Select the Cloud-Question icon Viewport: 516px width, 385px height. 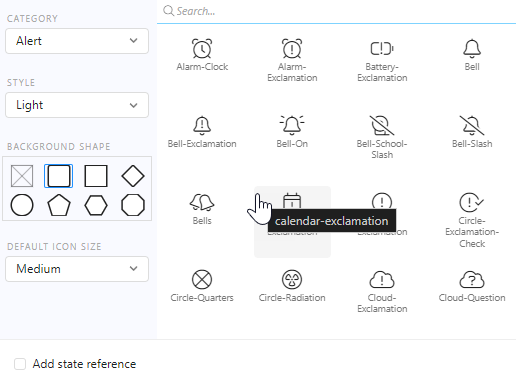coord(472,286)
